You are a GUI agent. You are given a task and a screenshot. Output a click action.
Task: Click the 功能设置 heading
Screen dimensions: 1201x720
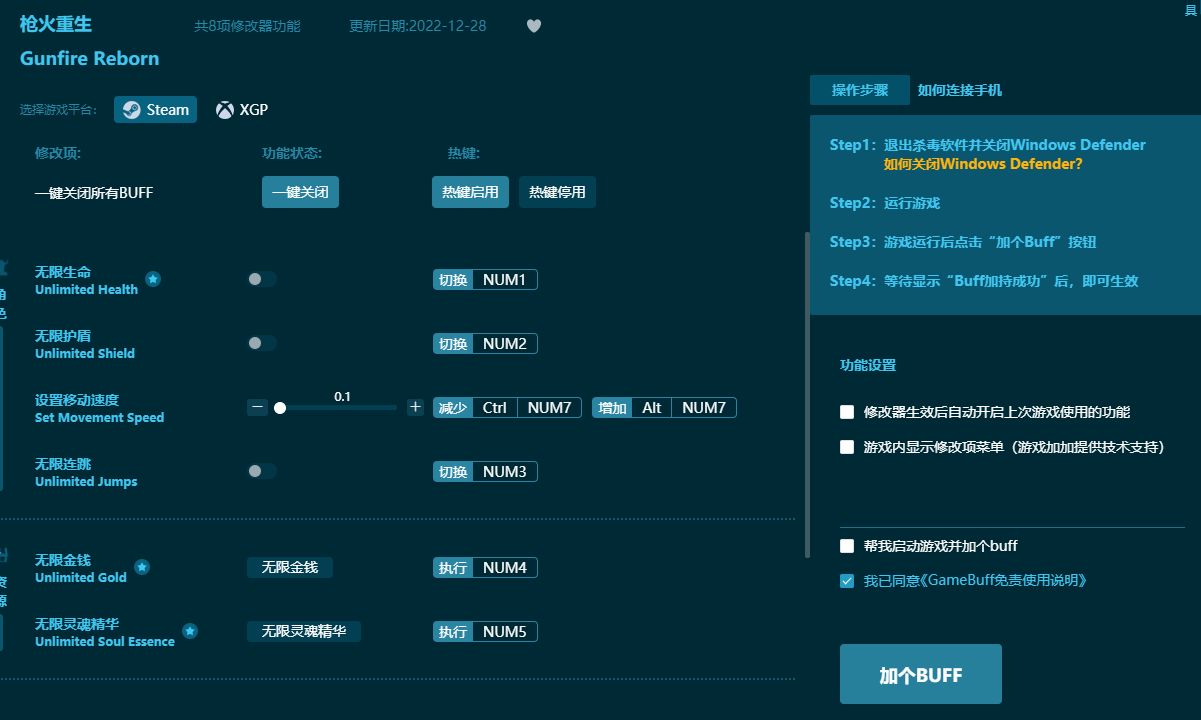tap(868, 365)
